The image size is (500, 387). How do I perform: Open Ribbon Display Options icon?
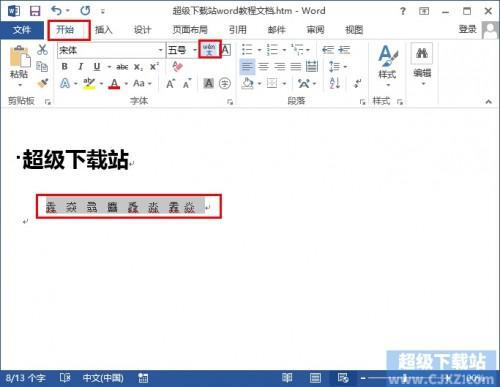click(424, 11)
